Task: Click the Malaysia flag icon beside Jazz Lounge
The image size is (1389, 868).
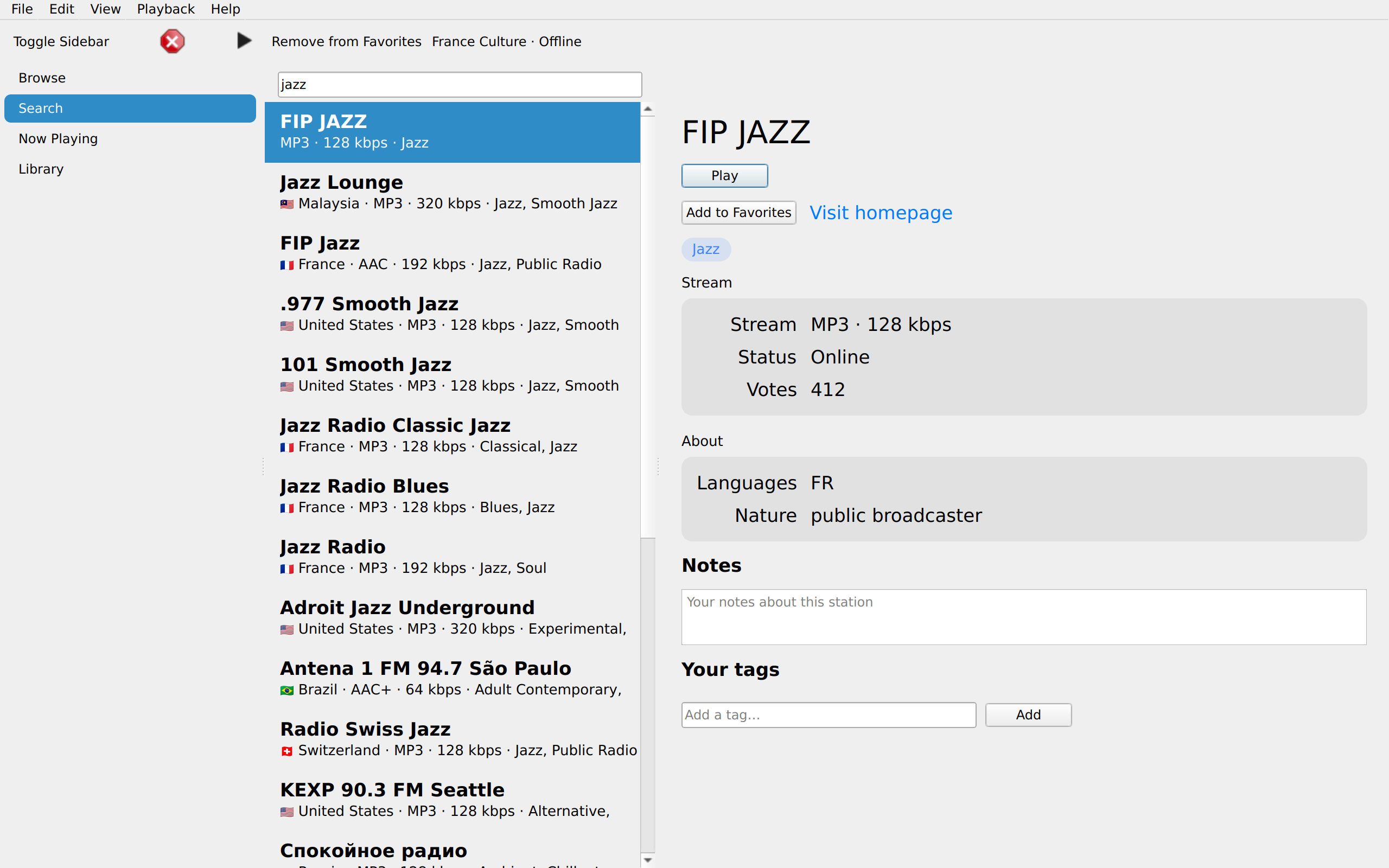Action: [287, 205]
